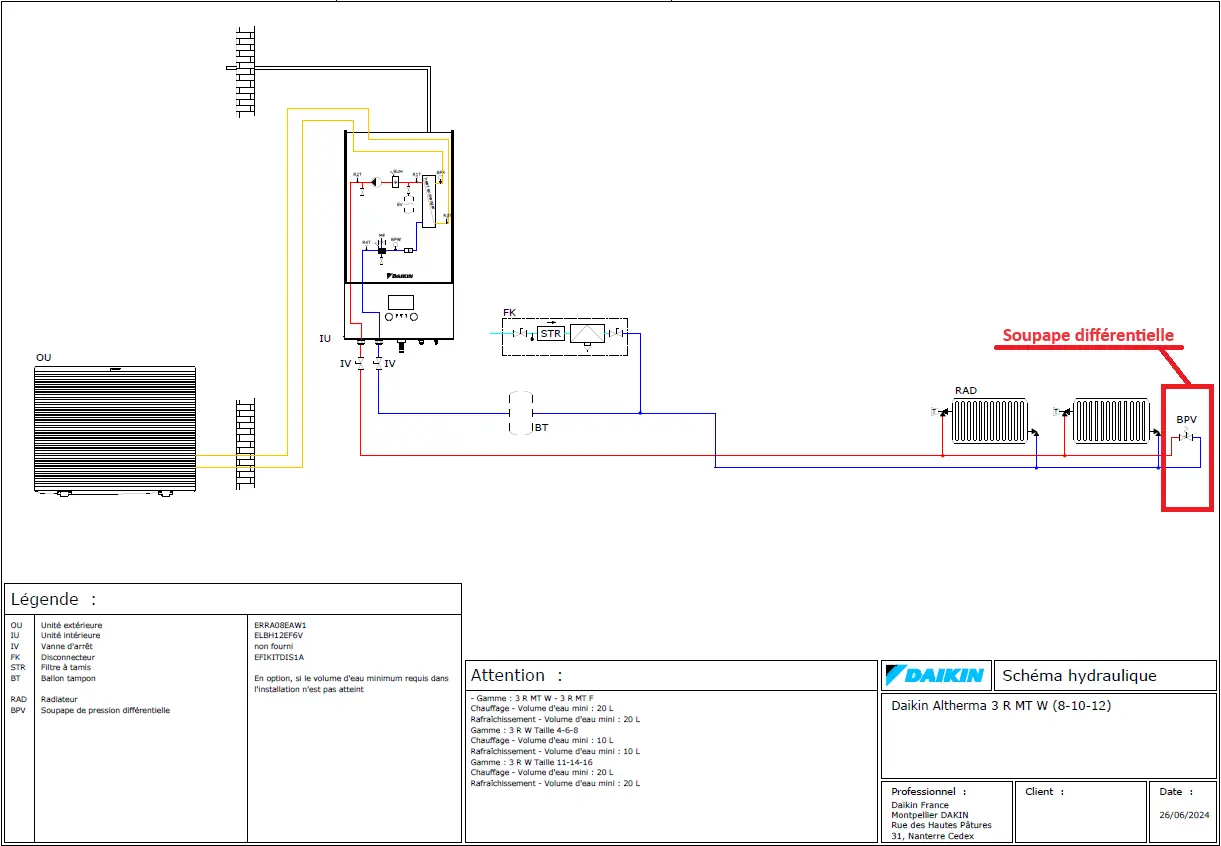Select the "Daikin Altherma 3 R MT W" text
Image resolution: width=1221 pixels, height=846 pixels.
[x=1000, y=706]
